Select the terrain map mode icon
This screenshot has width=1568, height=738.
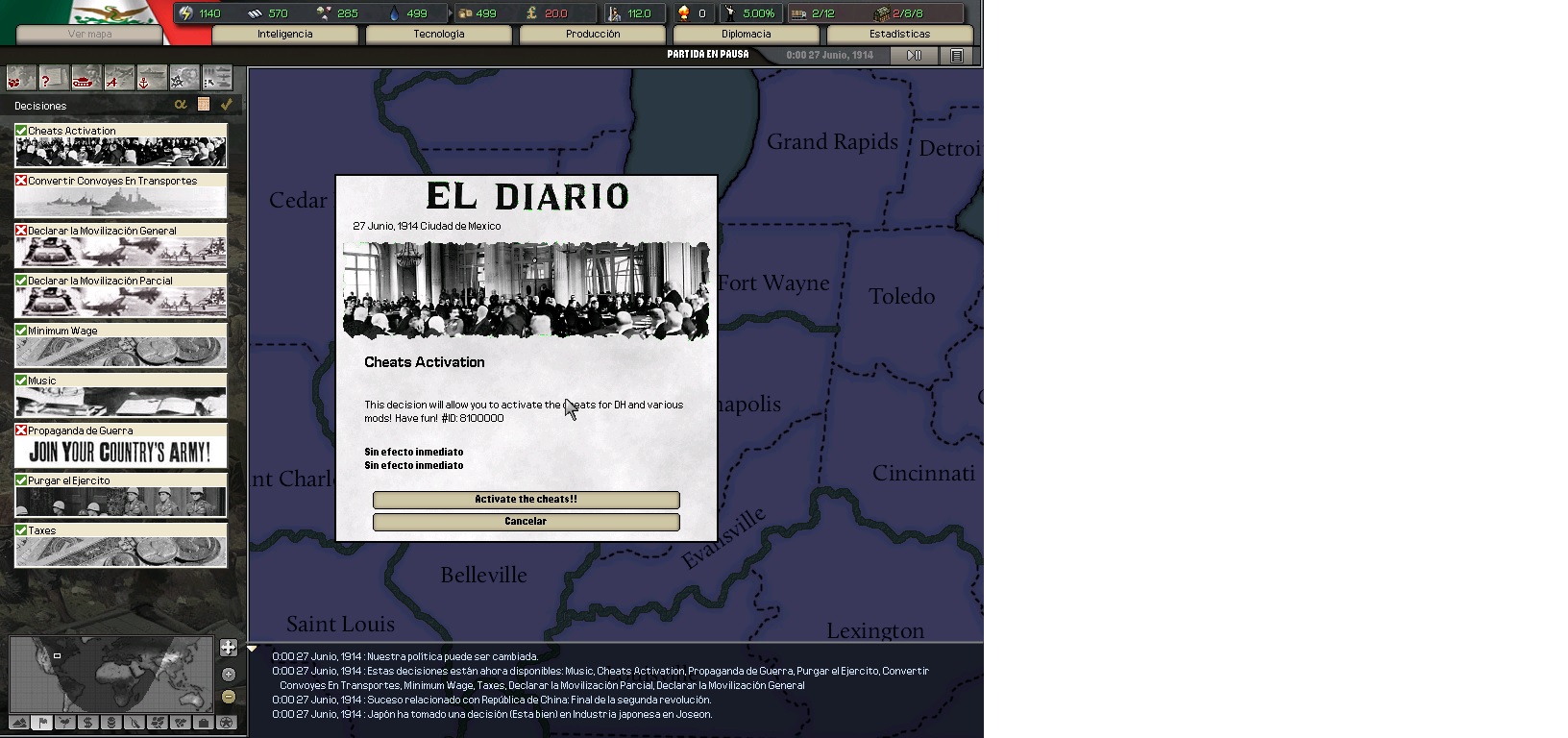coord(19,723)
